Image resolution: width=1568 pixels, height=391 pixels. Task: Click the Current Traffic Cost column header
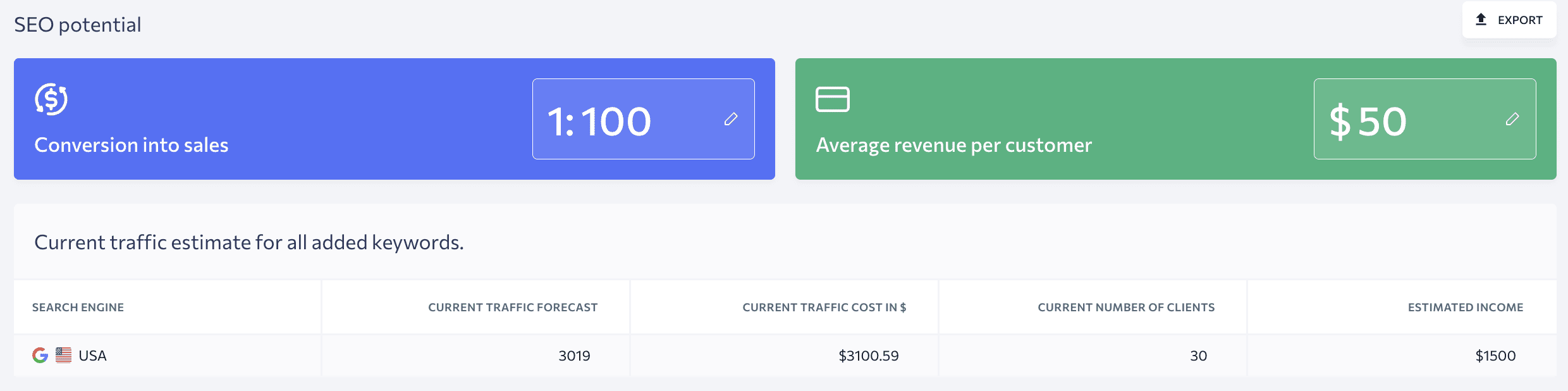coord(824,307)
